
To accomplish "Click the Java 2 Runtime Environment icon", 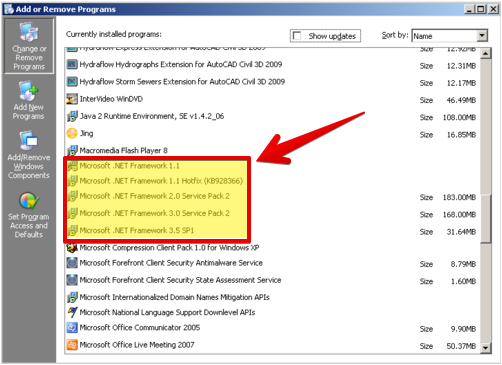I will click(x=72, y=116).
